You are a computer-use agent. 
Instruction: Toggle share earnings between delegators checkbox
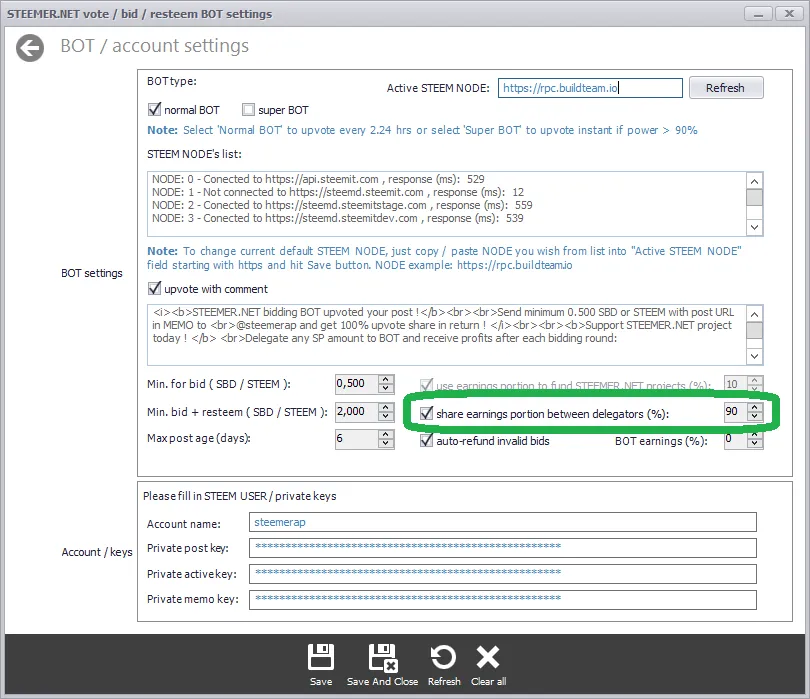pyautogui.click(x=426, y=413)
